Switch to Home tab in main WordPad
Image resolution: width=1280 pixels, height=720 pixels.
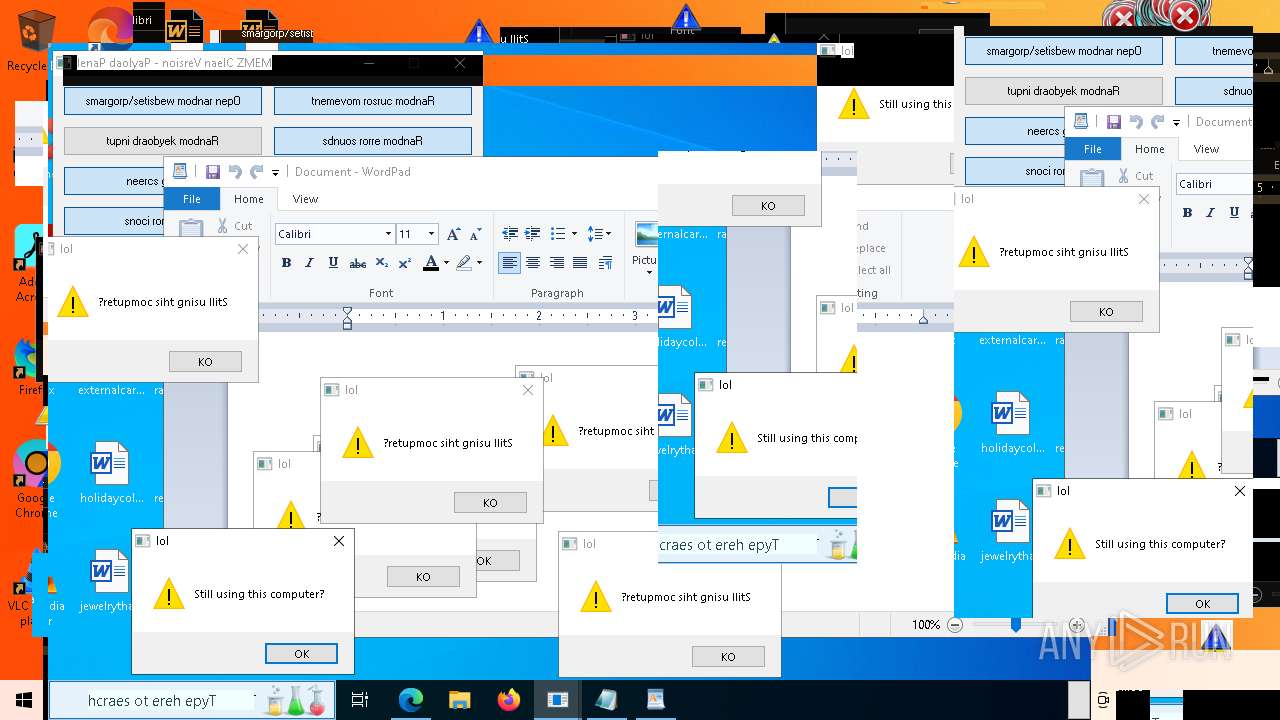click(x=249, y=199)
